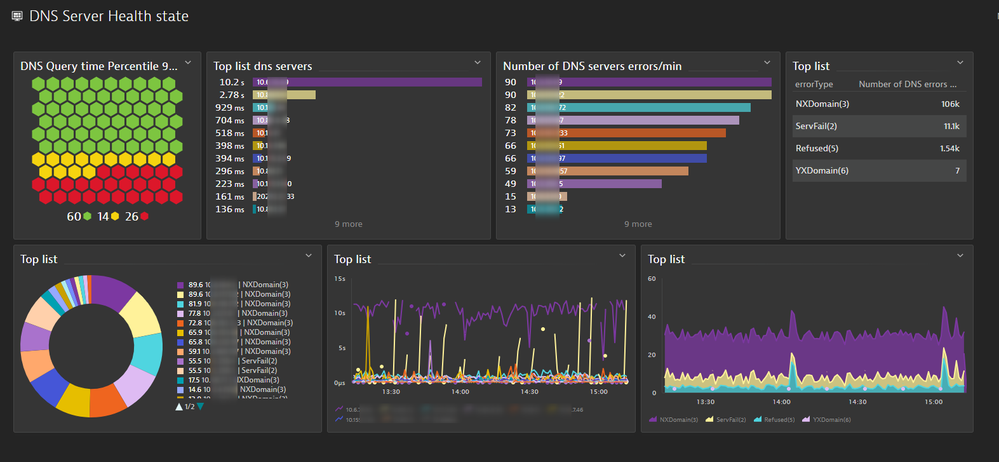
Task: Toggle NXDomain(3) series in area chart legend
Action: click(x=677, y=418)
